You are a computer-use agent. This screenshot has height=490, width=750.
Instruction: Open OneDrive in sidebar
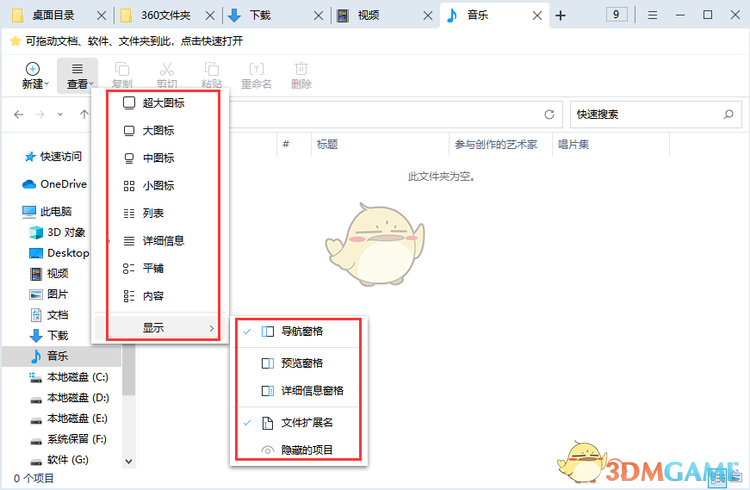tap(55, 184)
